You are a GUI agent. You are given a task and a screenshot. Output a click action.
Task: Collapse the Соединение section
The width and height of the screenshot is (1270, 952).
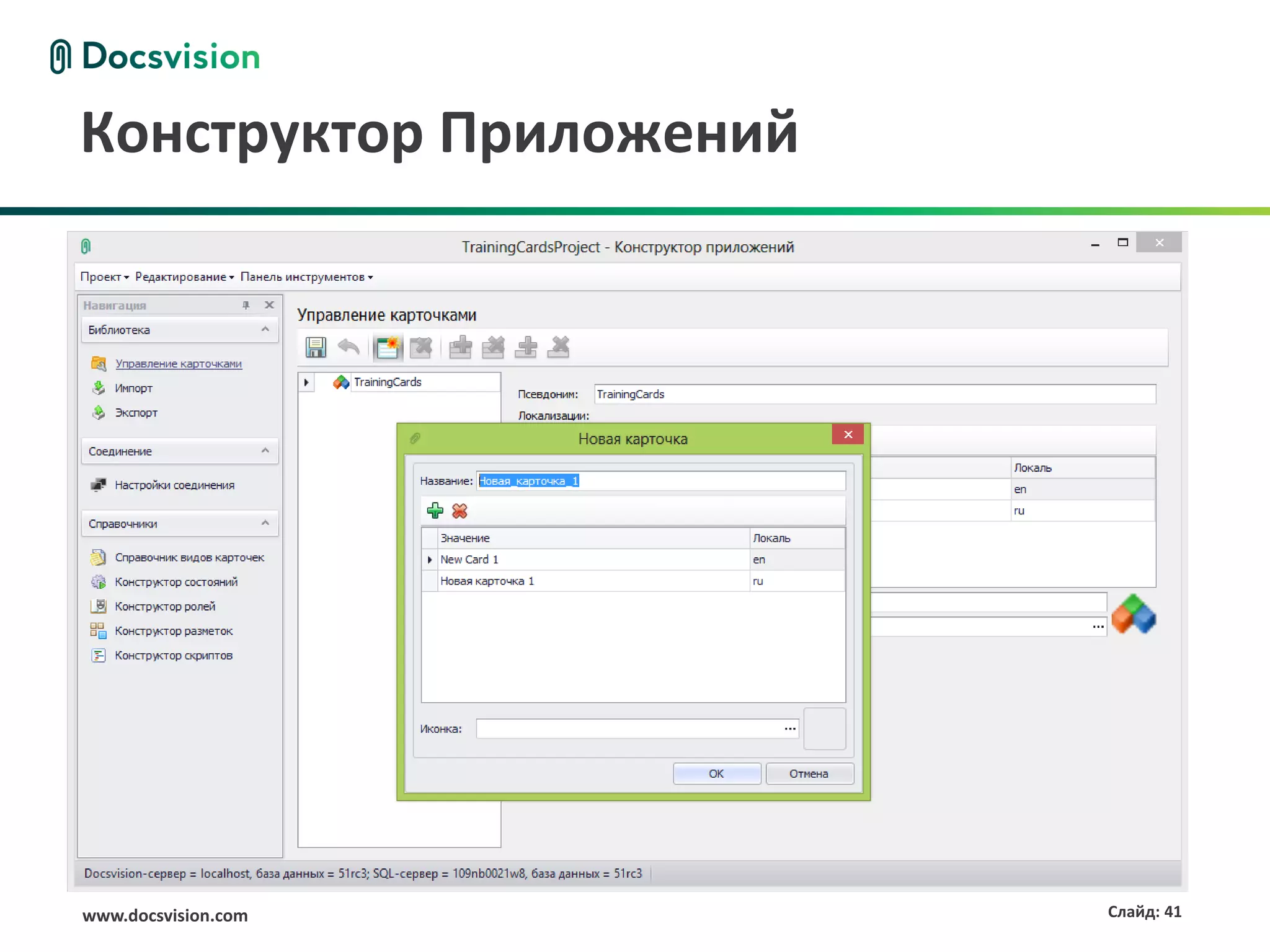265,451
